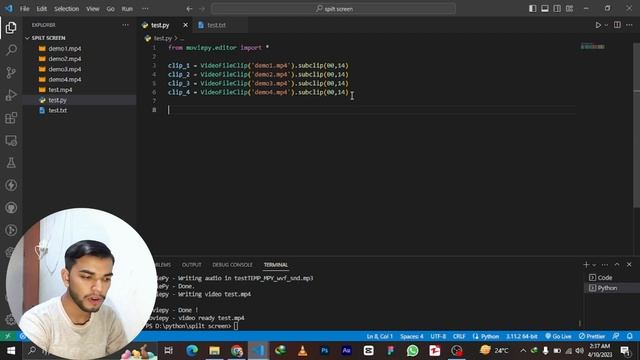640x360 pixels.
Task: Switch to the TERMINAL panel tab
Action: pos(276,265)
